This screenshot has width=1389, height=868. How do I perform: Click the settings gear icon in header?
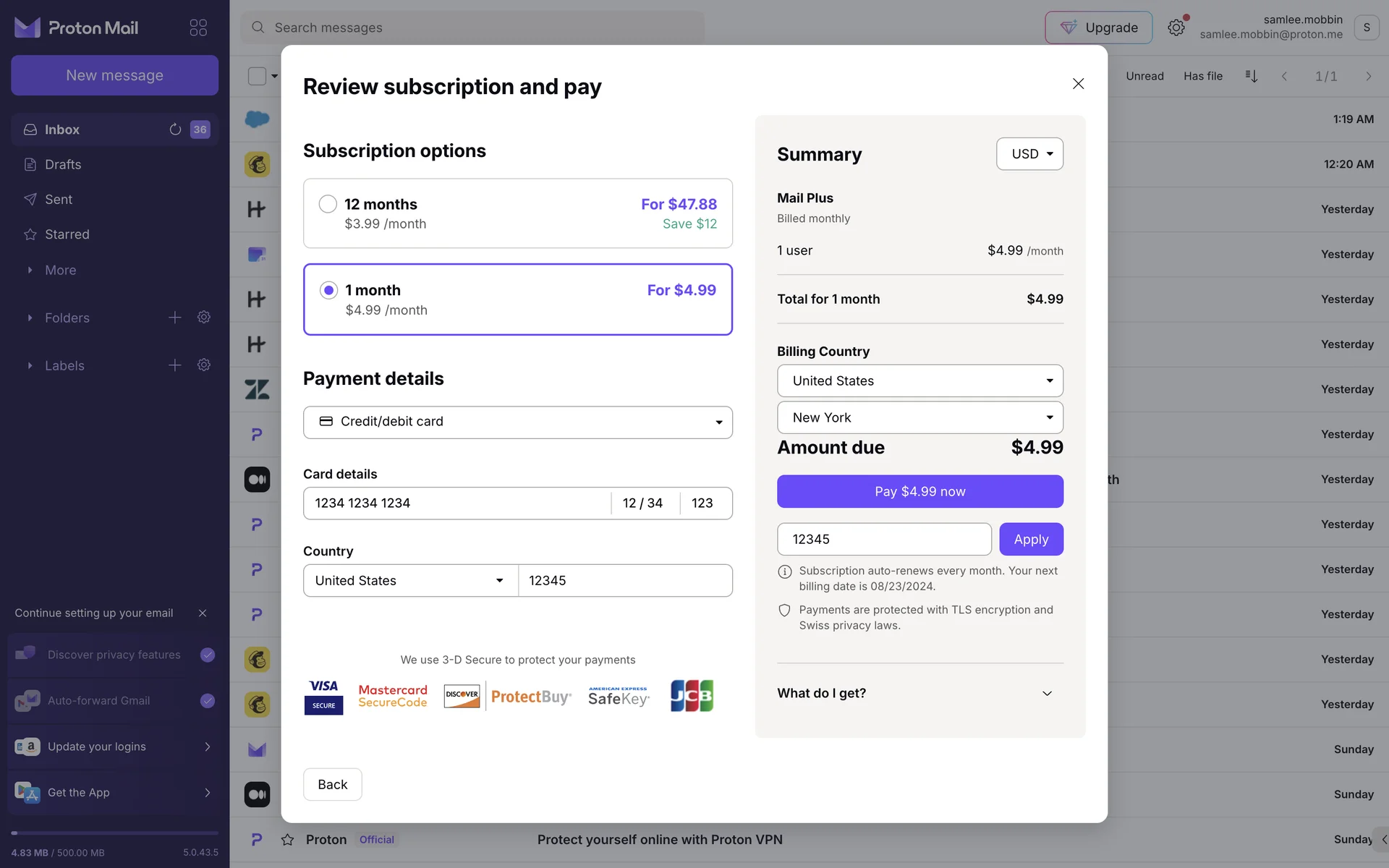(x=1176, y=27)
